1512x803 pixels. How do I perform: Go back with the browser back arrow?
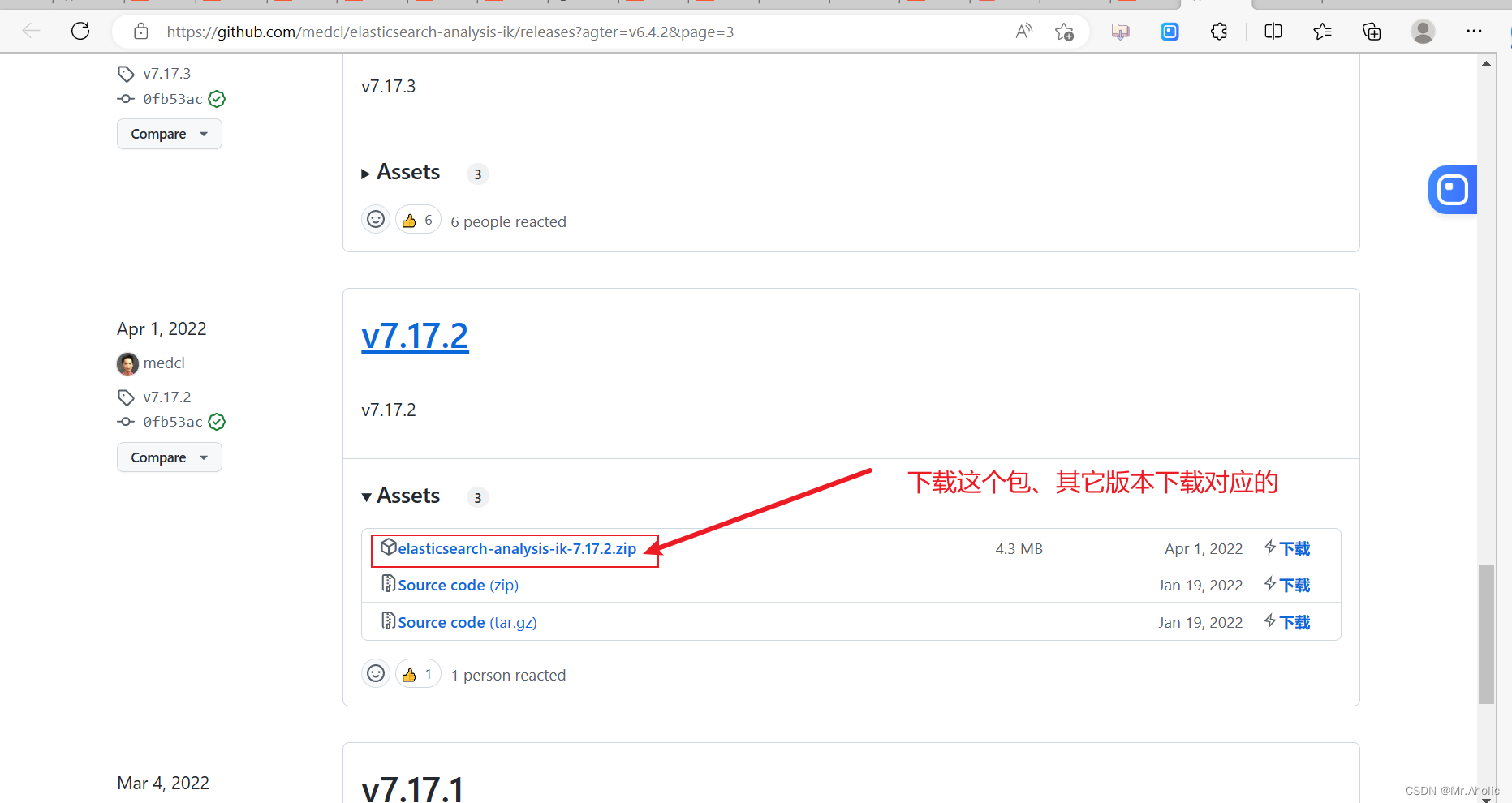click(x=32, y=32)
